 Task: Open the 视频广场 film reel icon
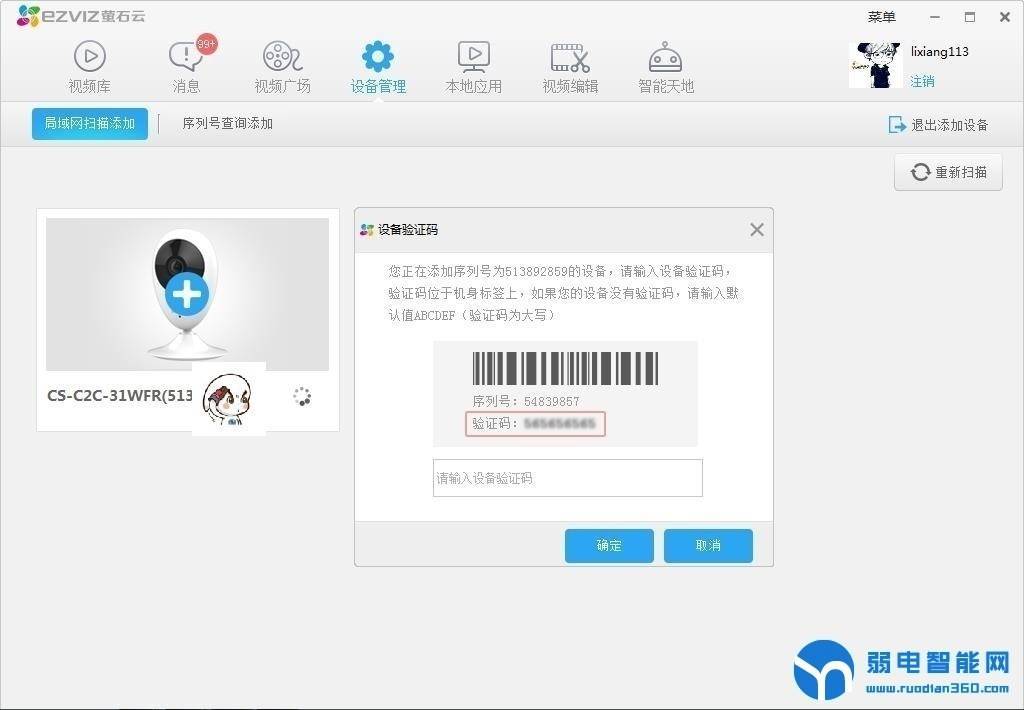282,57
